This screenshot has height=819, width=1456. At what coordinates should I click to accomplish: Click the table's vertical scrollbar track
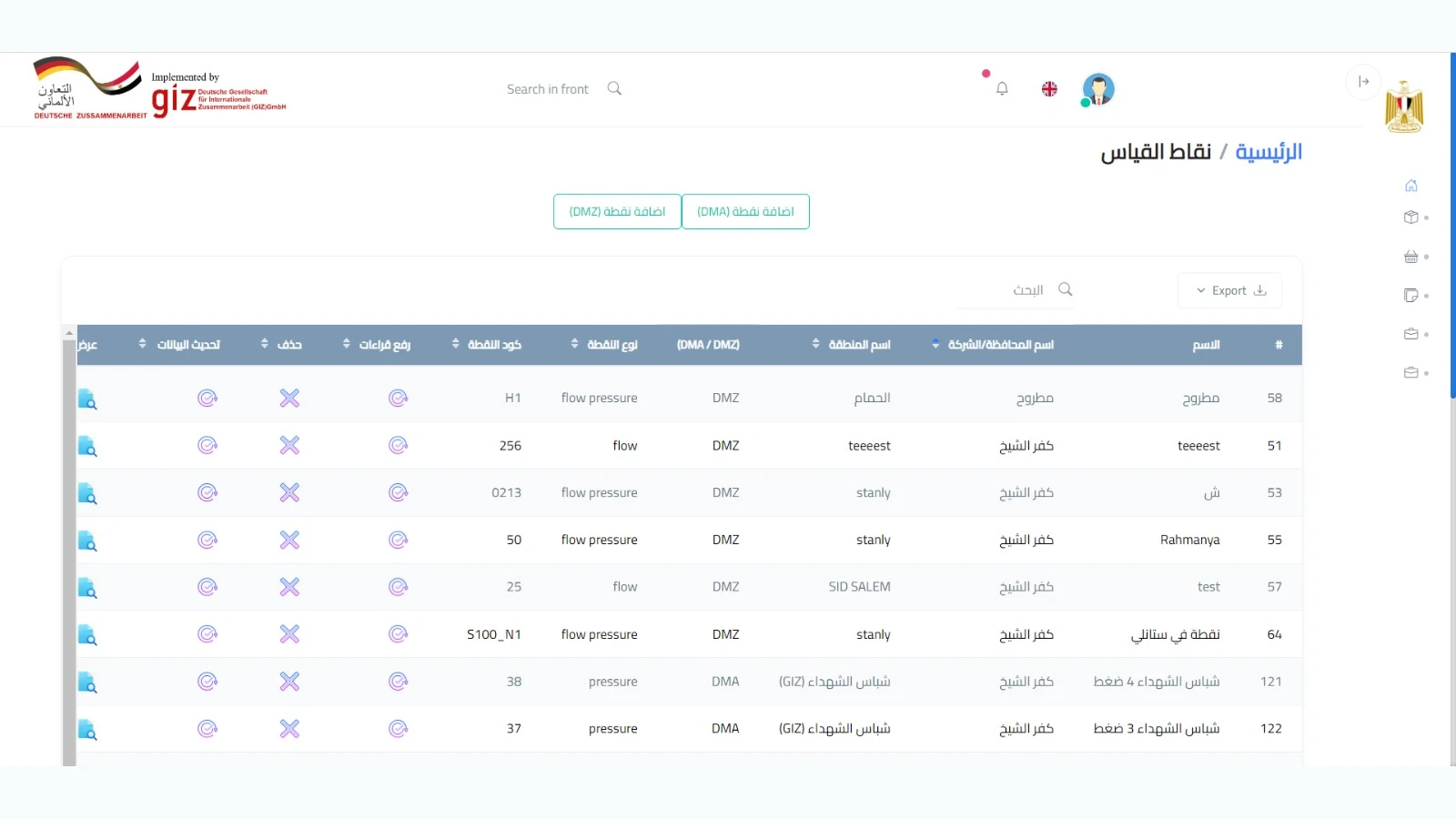69,546
